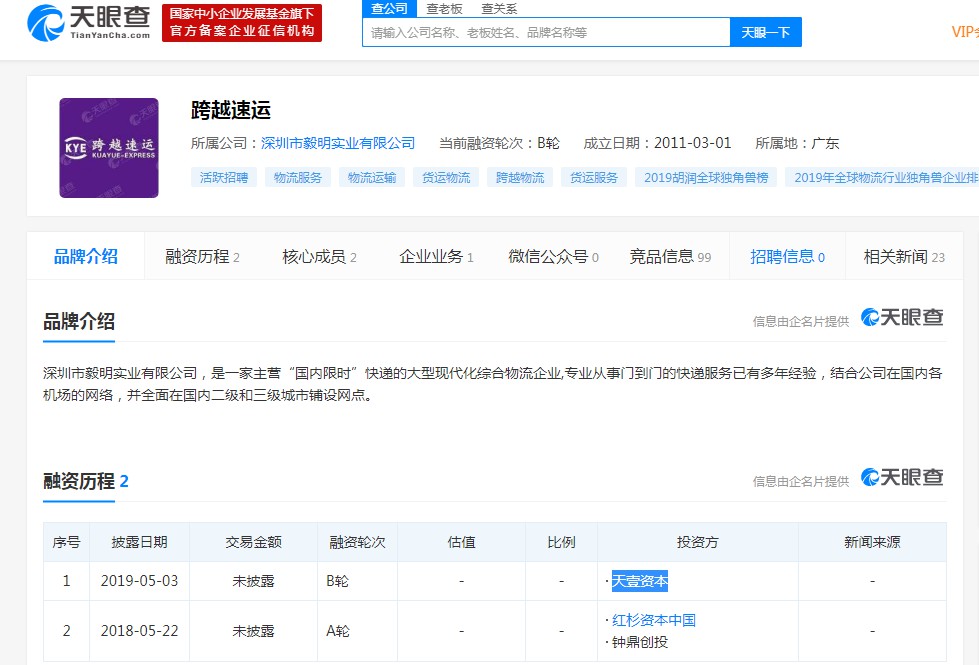Switch to the 融资历程 tab

[x=202, y=257]
